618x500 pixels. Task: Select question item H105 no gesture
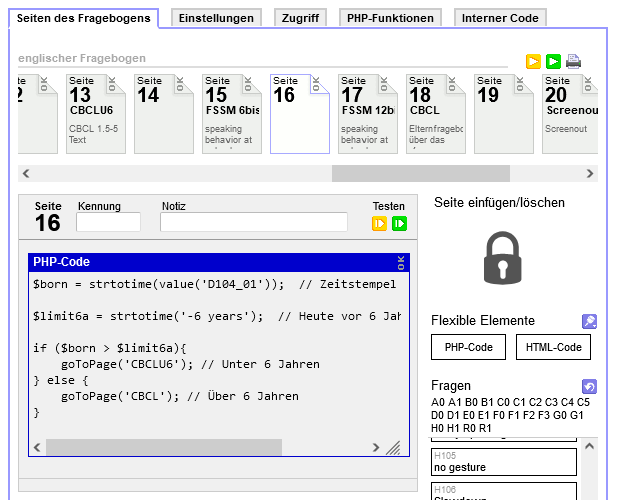coord(504,462)
